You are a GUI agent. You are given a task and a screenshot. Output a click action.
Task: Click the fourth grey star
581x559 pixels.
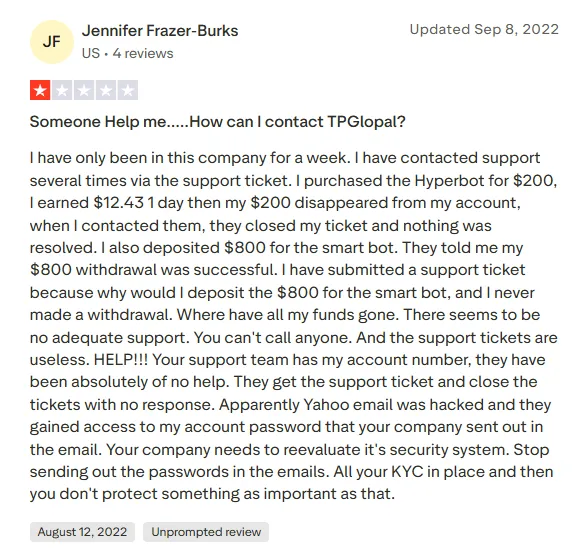(106, 90)
